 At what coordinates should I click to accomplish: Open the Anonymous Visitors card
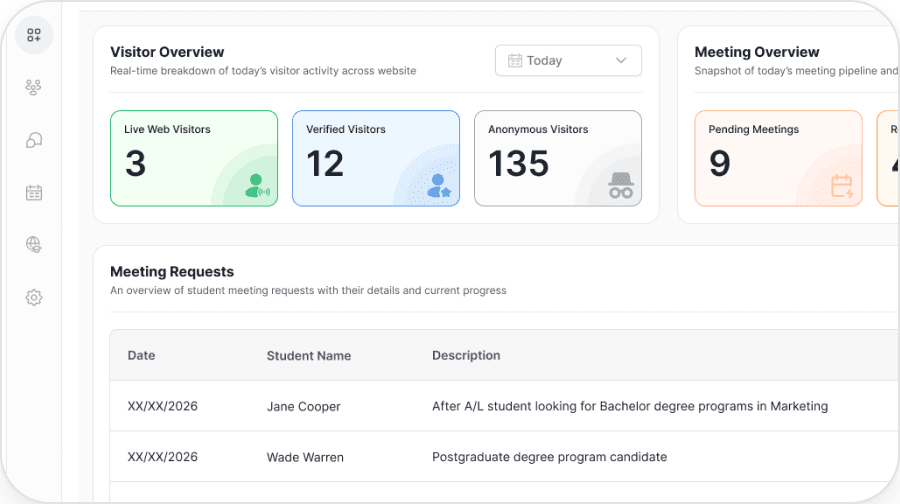(558, 158)
